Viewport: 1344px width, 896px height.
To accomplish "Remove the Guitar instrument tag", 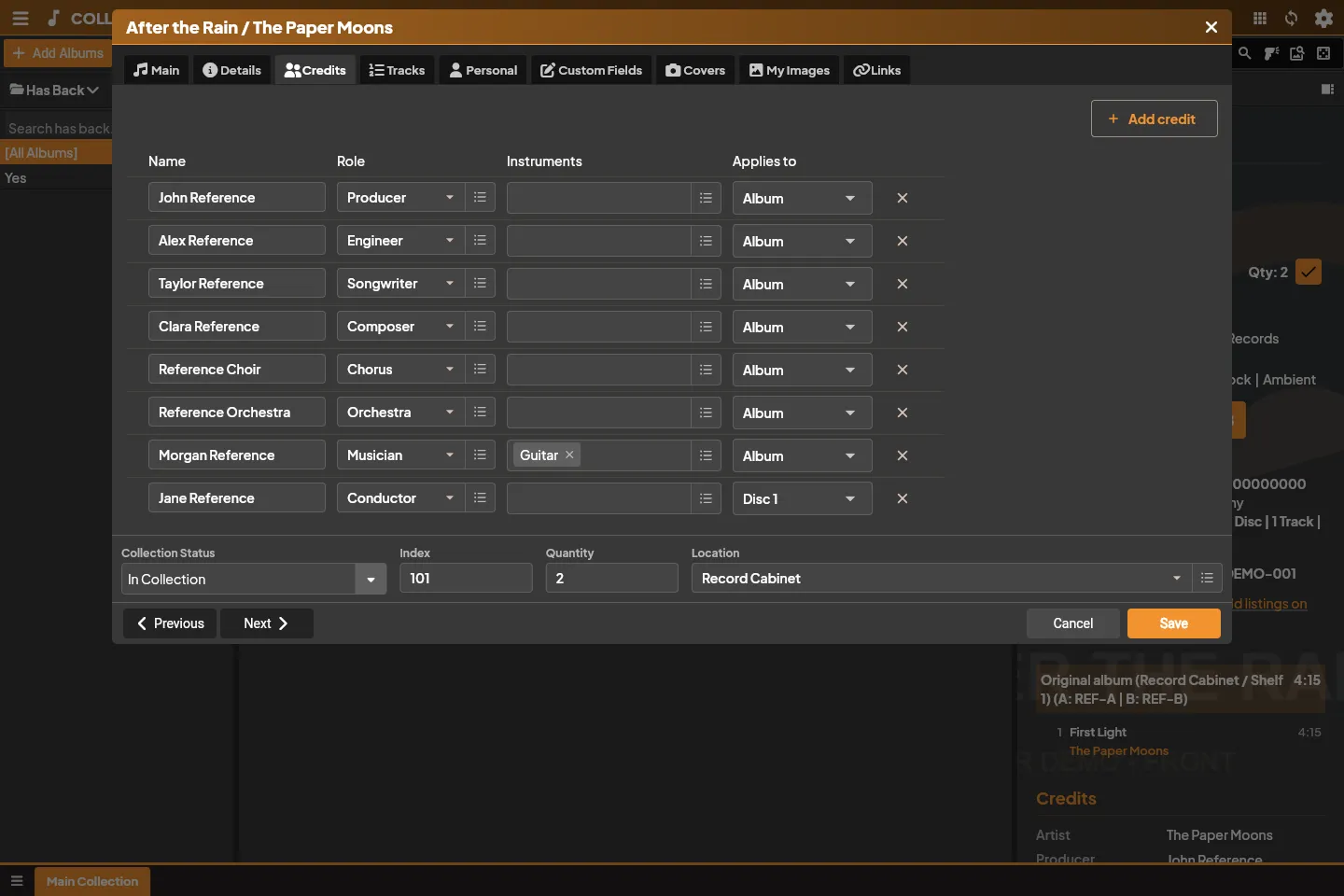I will click(569, 455).
